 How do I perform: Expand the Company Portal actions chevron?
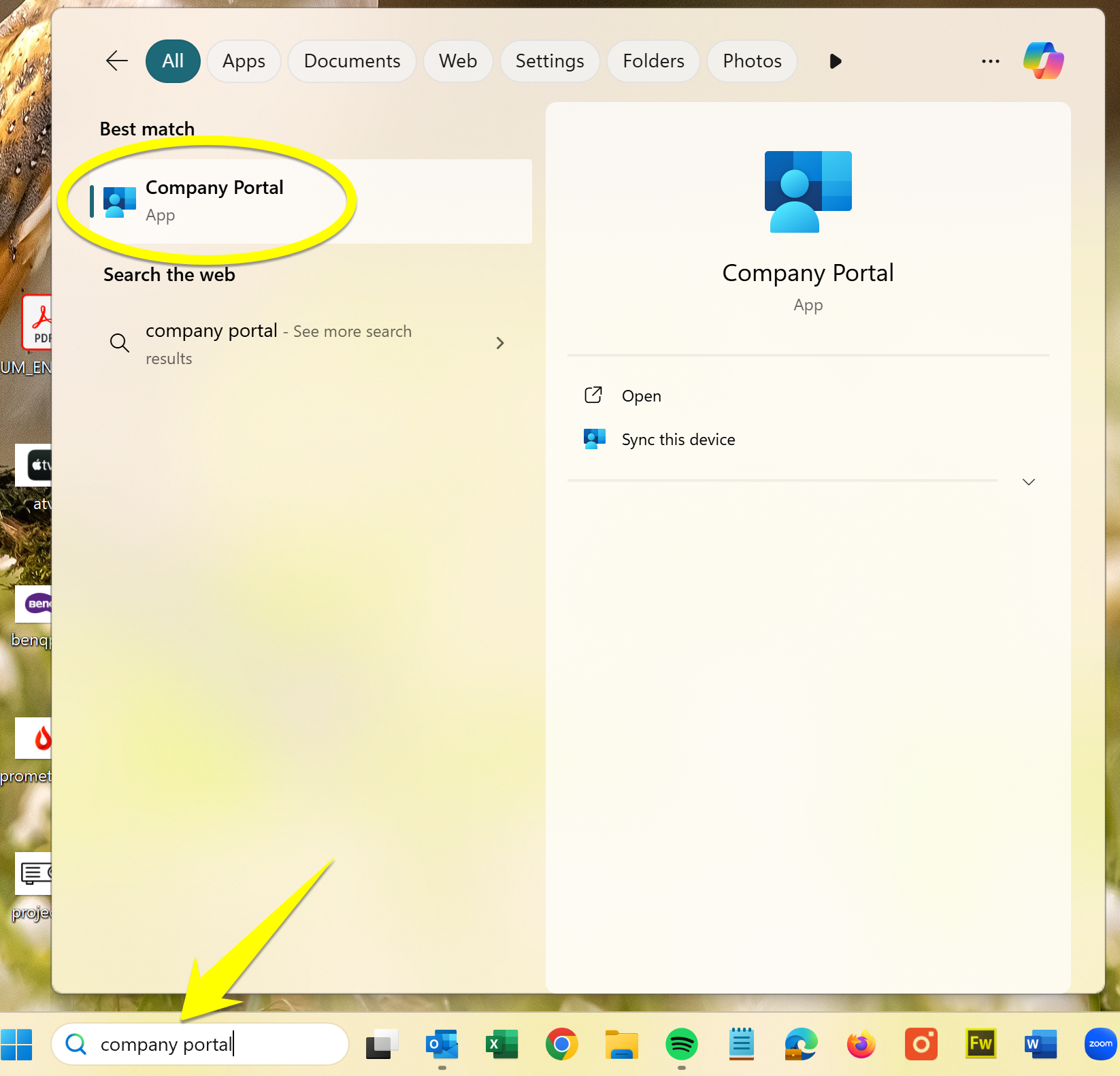(1028, 482)
